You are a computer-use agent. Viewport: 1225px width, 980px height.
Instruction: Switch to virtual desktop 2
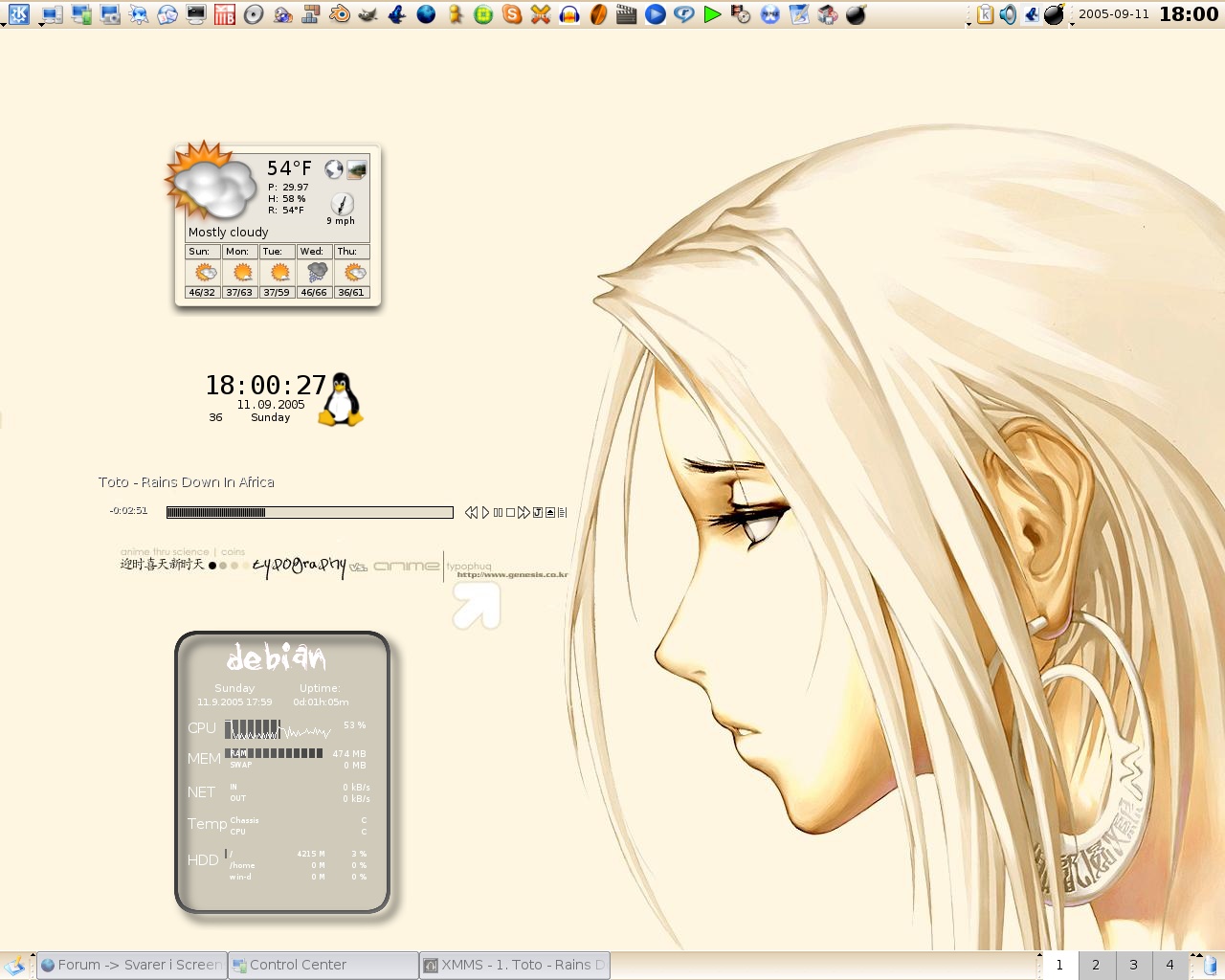coord(1096,965)
